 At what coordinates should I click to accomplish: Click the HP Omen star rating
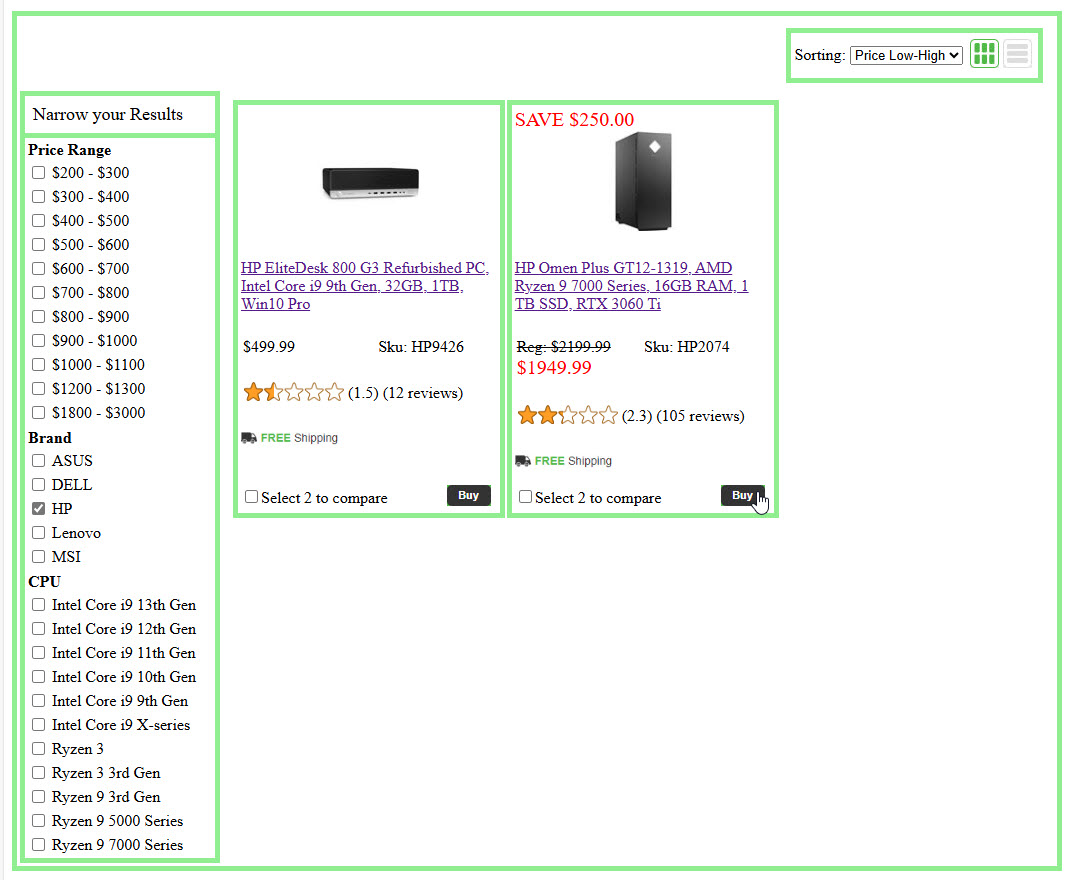pyautogui.click(x=567, y=416)
